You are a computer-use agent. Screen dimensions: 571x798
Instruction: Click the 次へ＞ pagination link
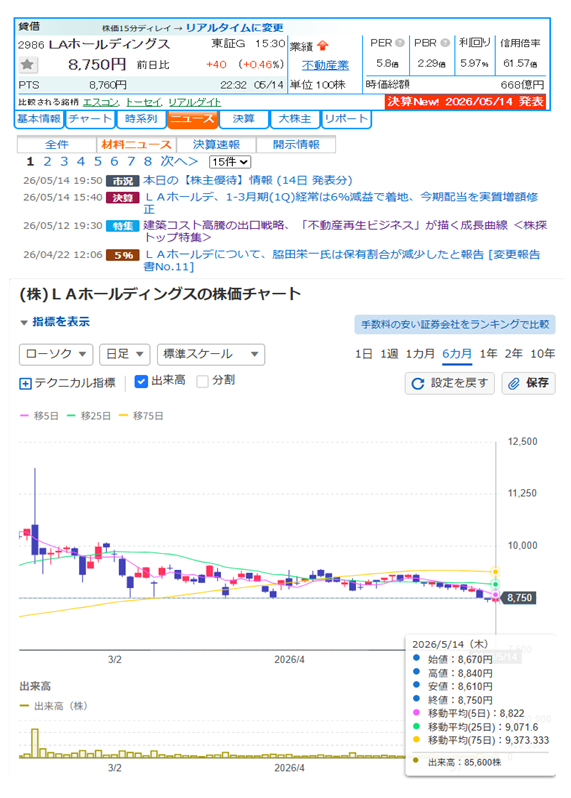click(179, 162)
